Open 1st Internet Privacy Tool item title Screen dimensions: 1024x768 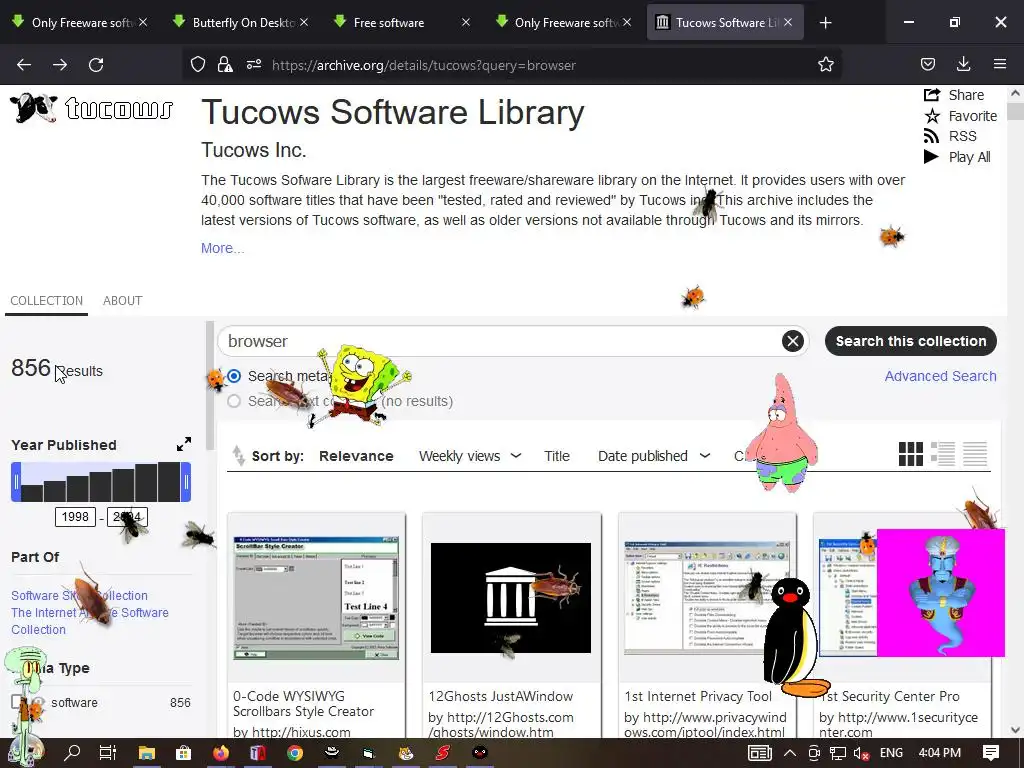pyautogui.click(x=698, y=696)
